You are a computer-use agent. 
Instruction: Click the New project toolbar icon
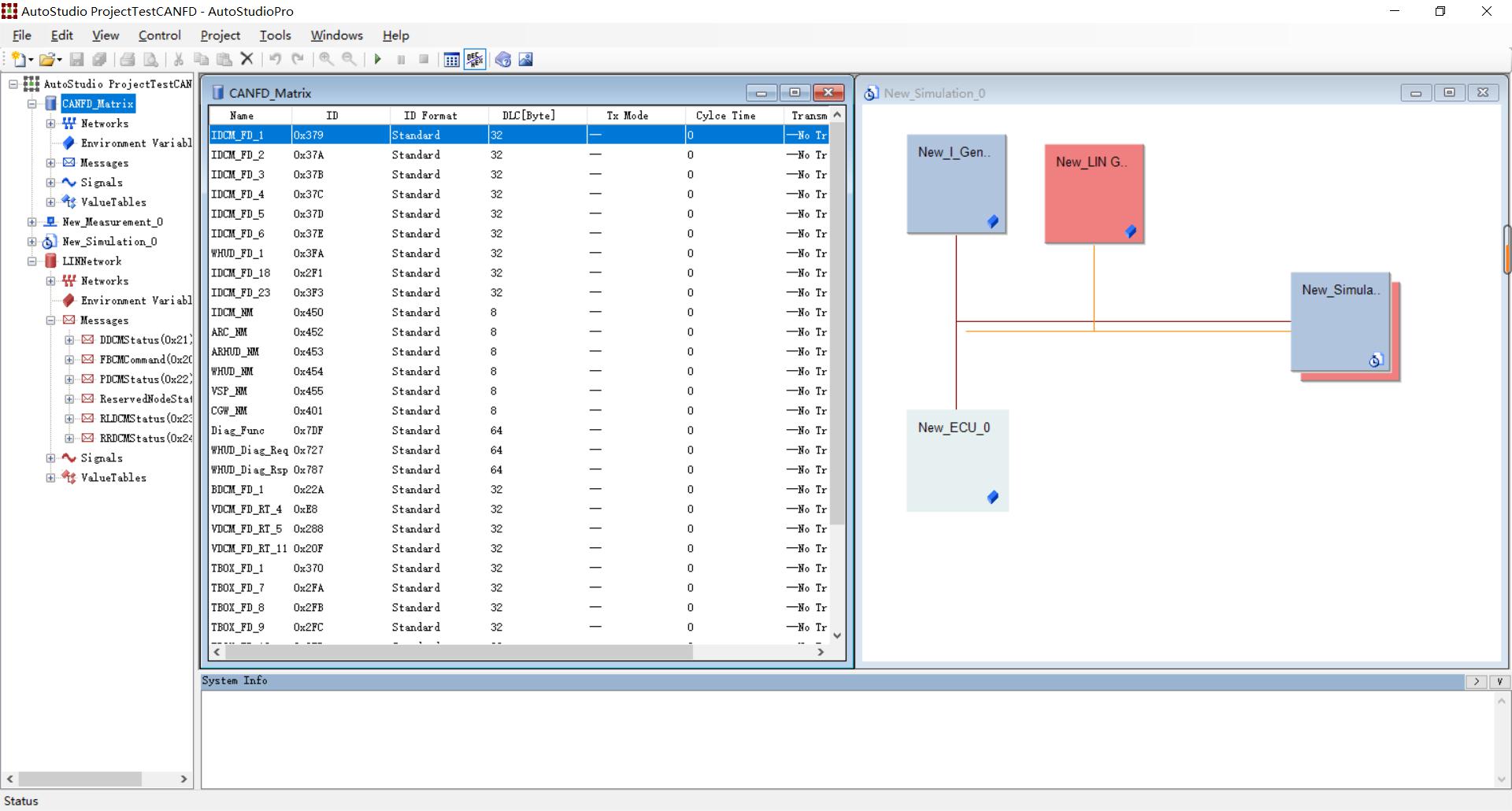[x=19, y=59]
